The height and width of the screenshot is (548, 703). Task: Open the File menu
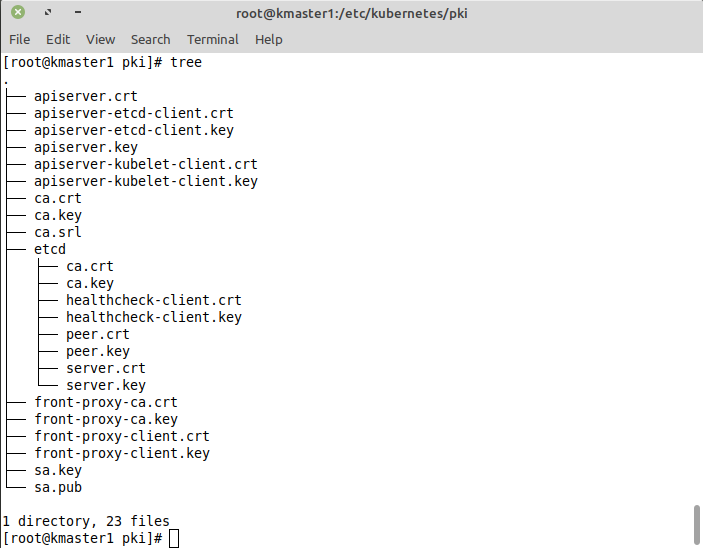(20, 40)
